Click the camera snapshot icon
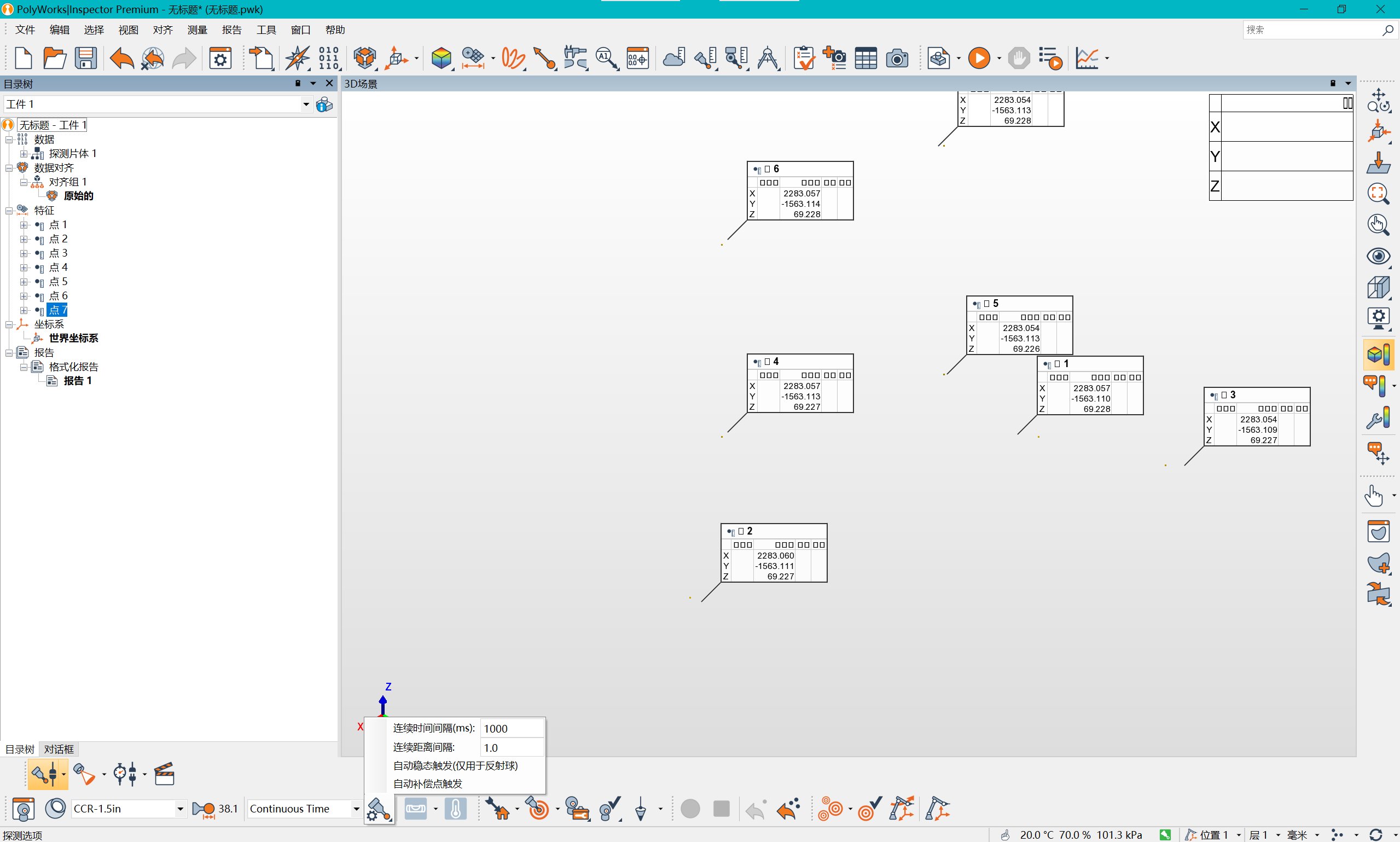The height and width of the screenshot is (842, 1400). [897, 59]
